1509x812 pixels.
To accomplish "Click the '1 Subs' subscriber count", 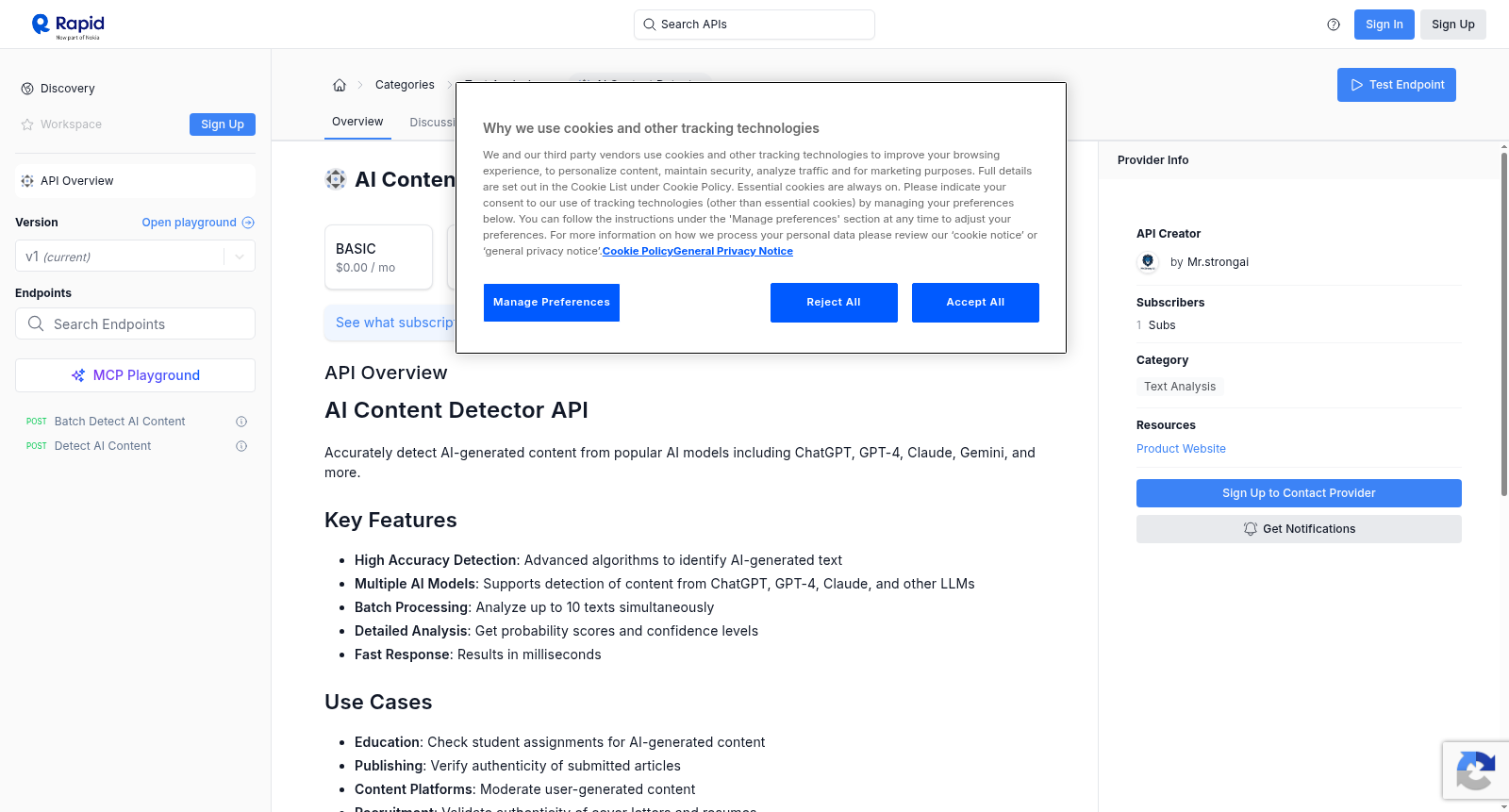I will point(1156,325).
